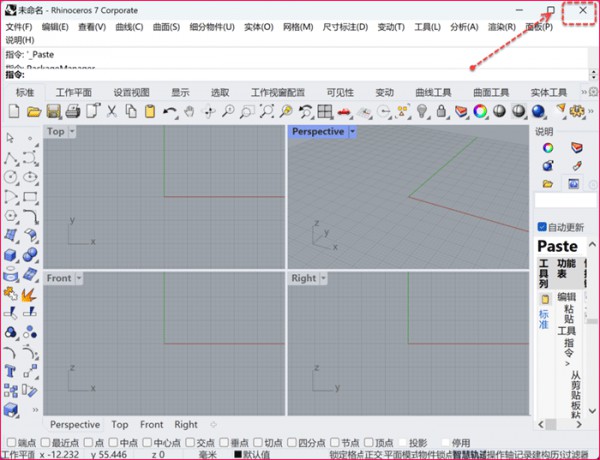Open the 曲线(C) menu
Screen dimensions: 600x460
129,27
